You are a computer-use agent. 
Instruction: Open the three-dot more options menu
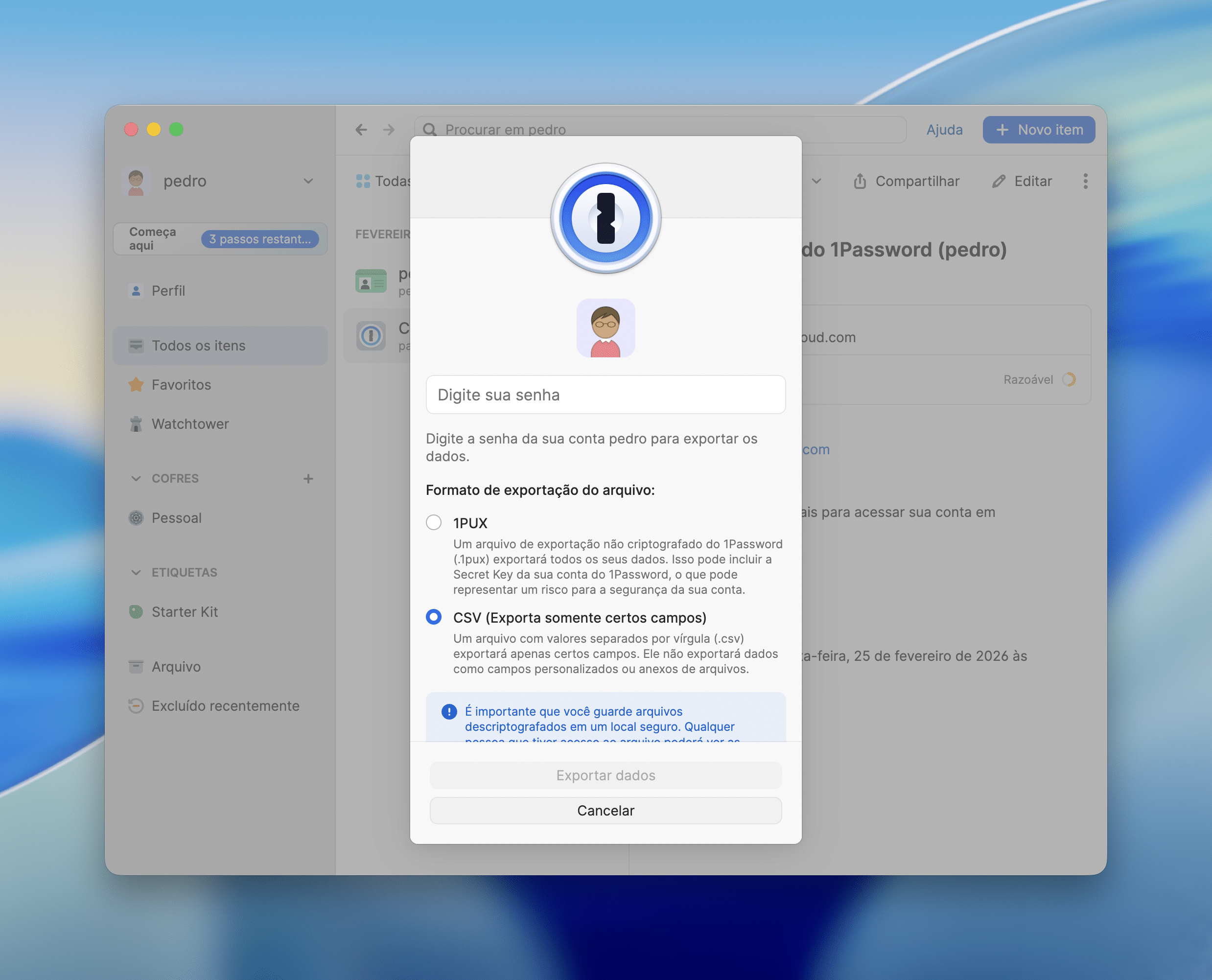[x=1085, y=181]
